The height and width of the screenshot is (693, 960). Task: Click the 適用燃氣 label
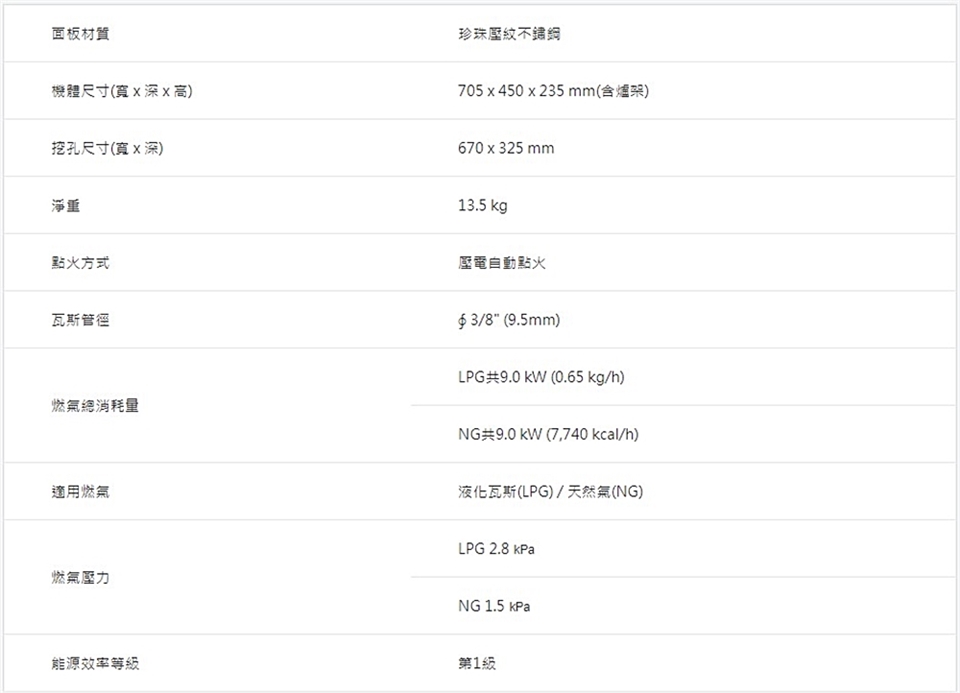pyautogui.click(x=81, y=492)
